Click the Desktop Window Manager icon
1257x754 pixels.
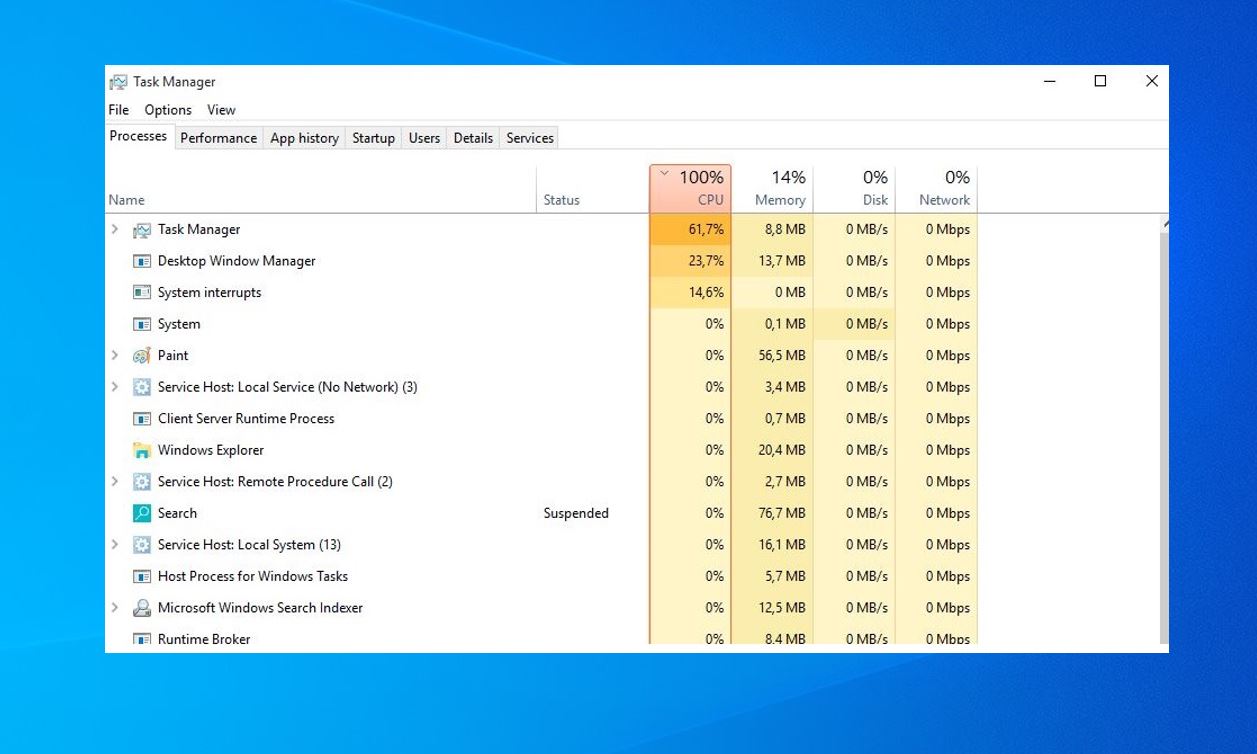point(140,261)
